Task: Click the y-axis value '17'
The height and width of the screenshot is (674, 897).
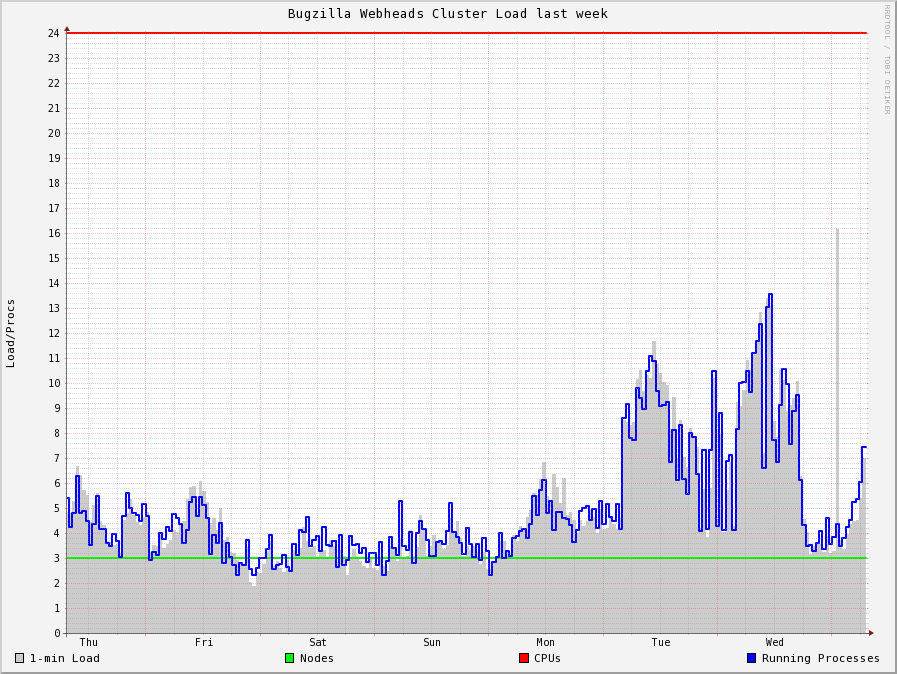Action: [54, 208]
